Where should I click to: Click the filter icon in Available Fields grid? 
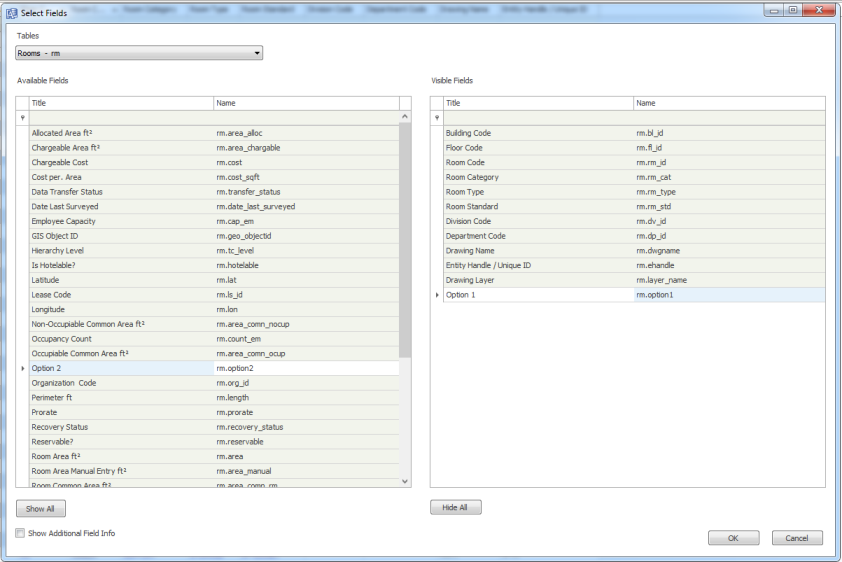[22, 118]
